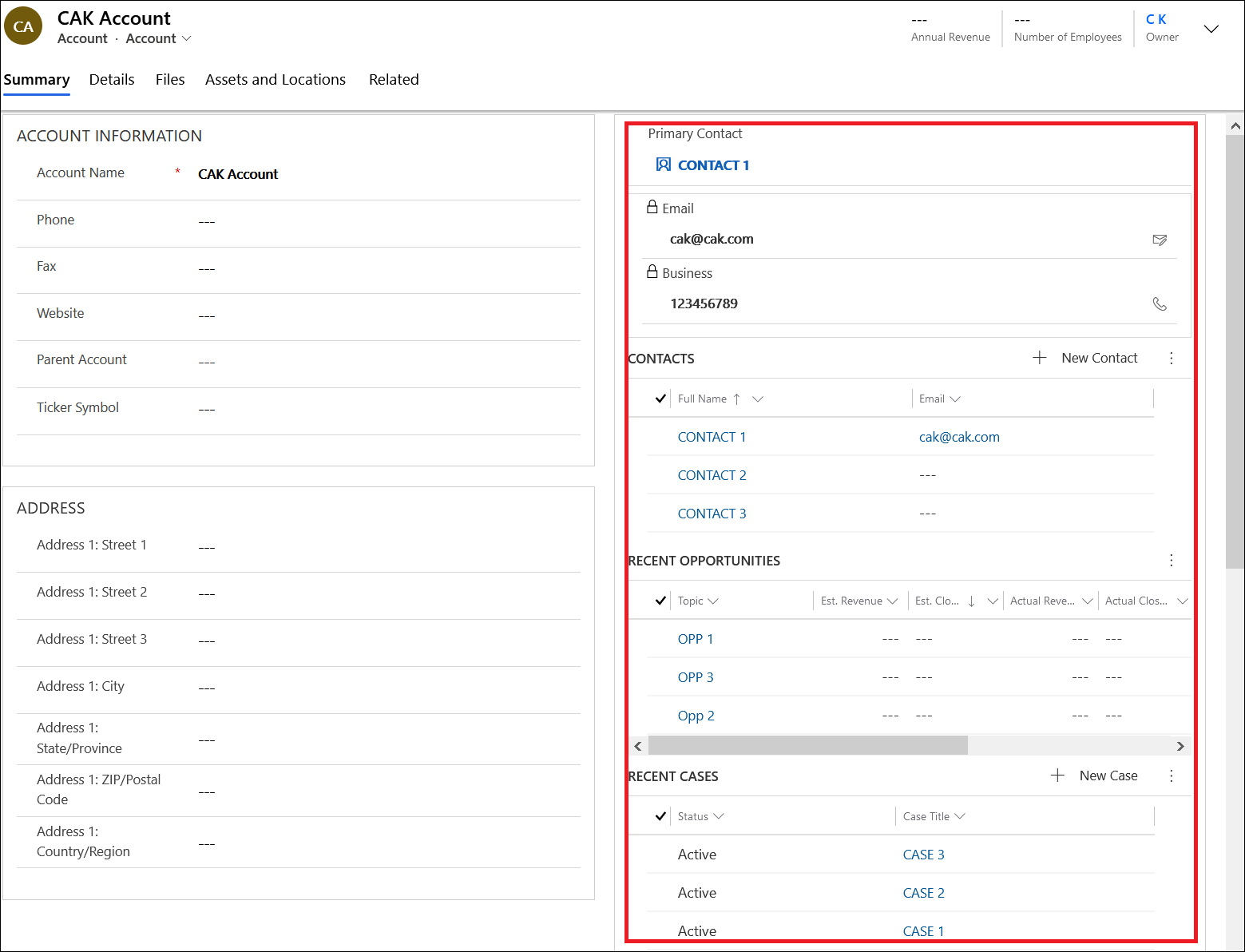Click the phone call icon next to 123456789

[1160, 304]
